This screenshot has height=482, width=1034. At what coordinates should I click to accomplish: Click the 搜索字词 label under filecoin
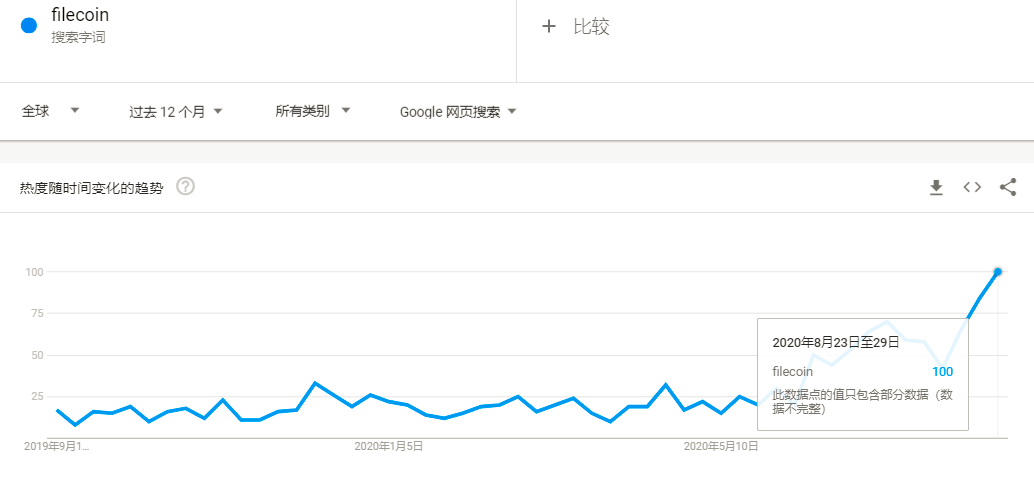[x=78, y=37]
